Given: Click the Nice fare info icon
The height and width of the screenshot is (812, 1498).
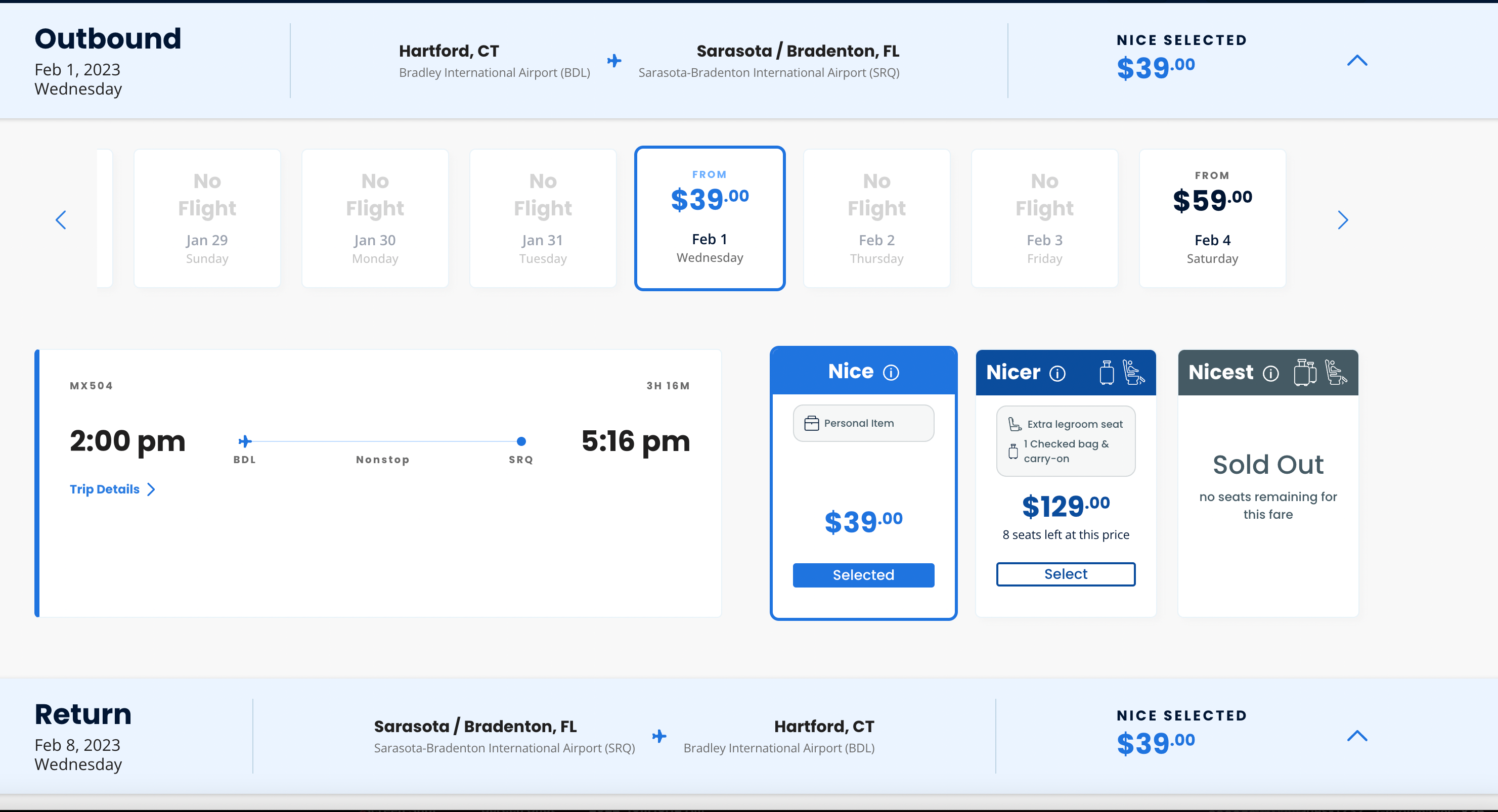Looking at the screenshot, I should pyautogui.click(x=891, y=372).
